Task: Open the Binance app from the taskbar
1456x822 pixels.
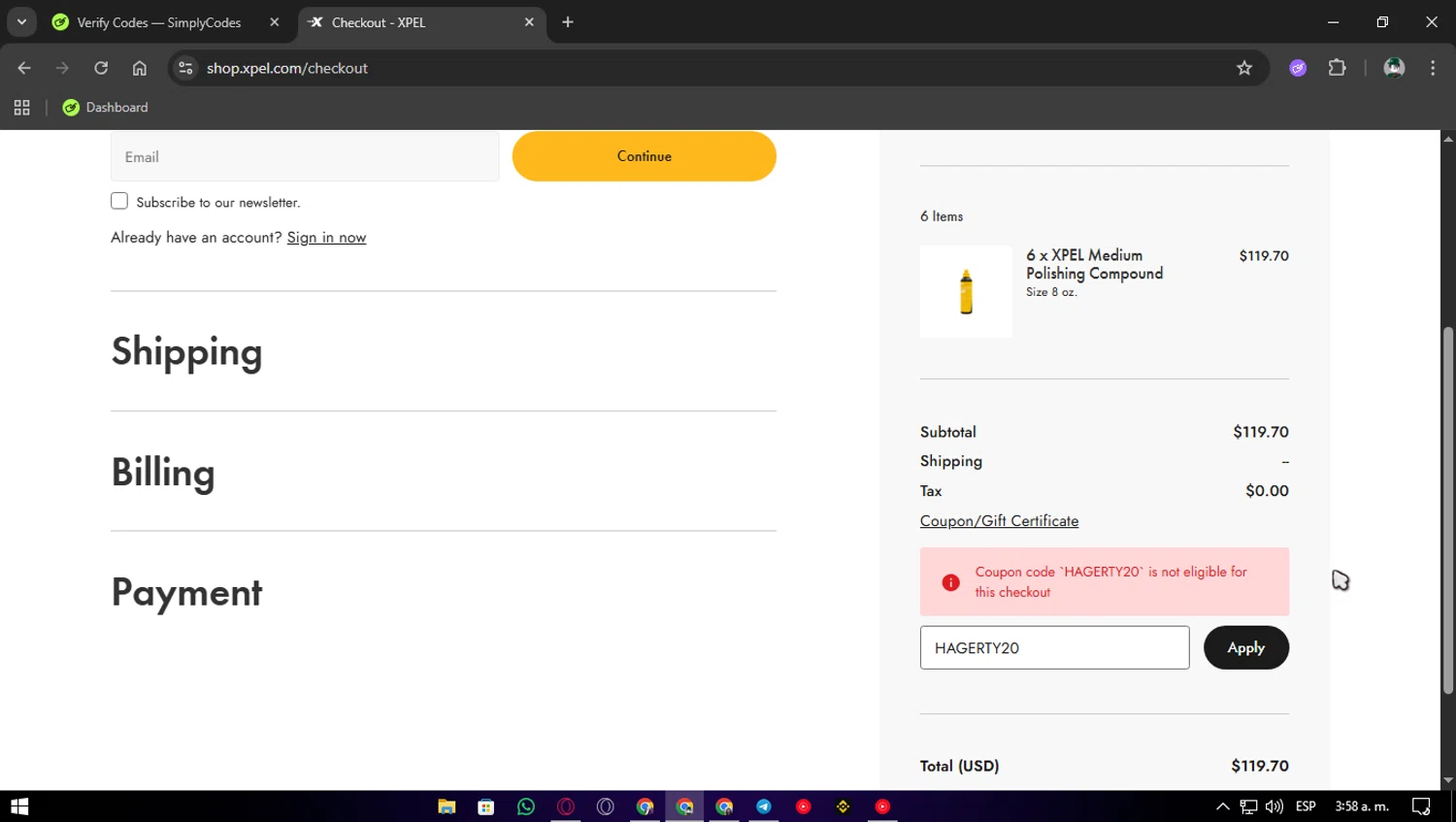Action: coord(843,806)
